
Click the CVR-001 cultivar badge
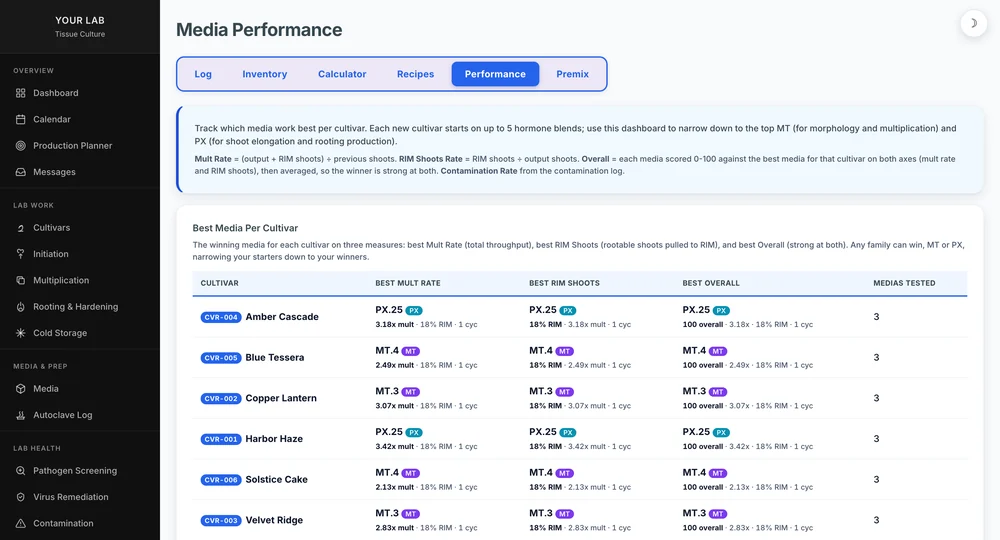coord(221,439)
